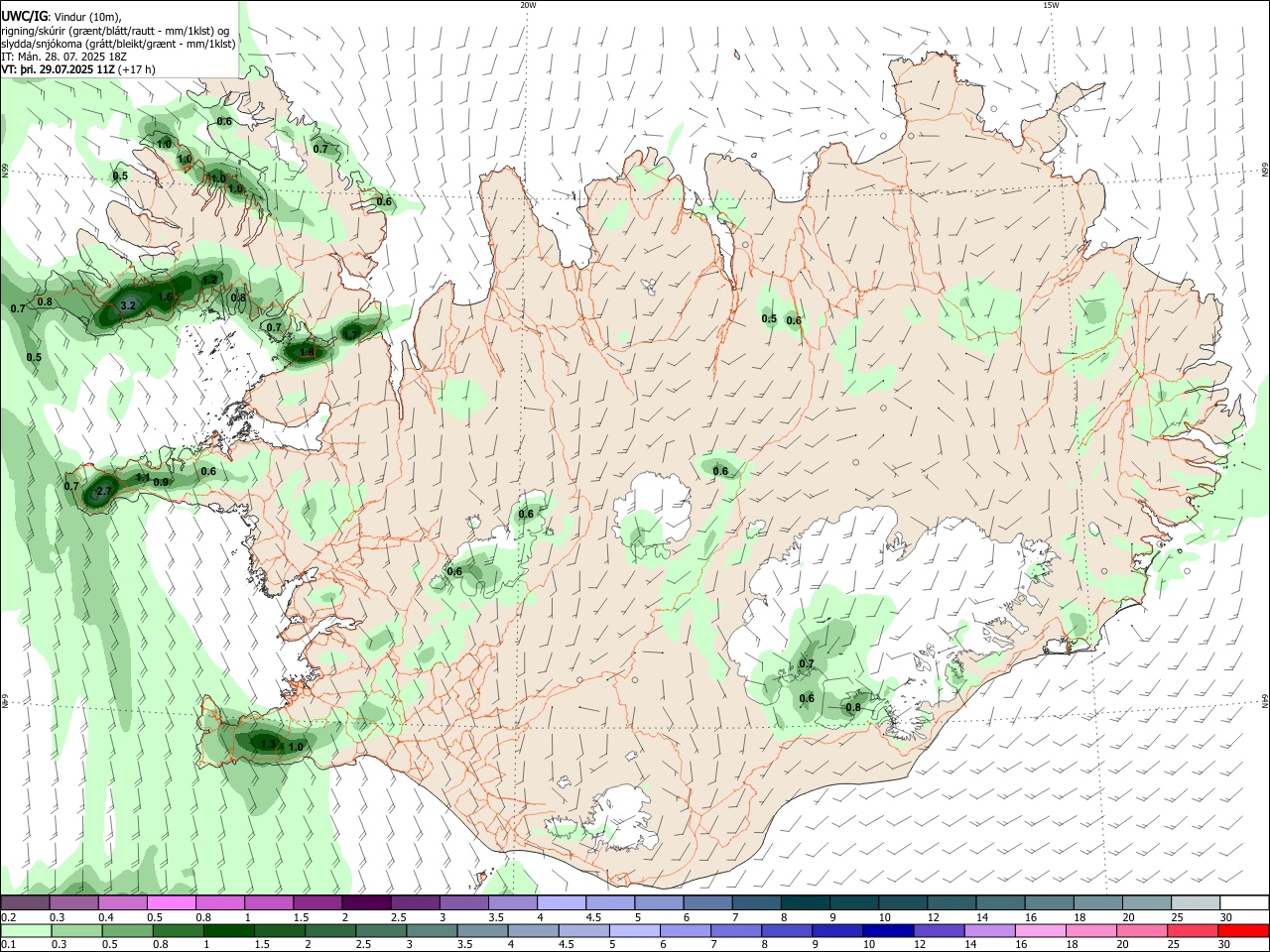1270x952 pixels.
Task: Select the light pink 16 swatch, lower legend row
Action: click(x=1039, y=930)
